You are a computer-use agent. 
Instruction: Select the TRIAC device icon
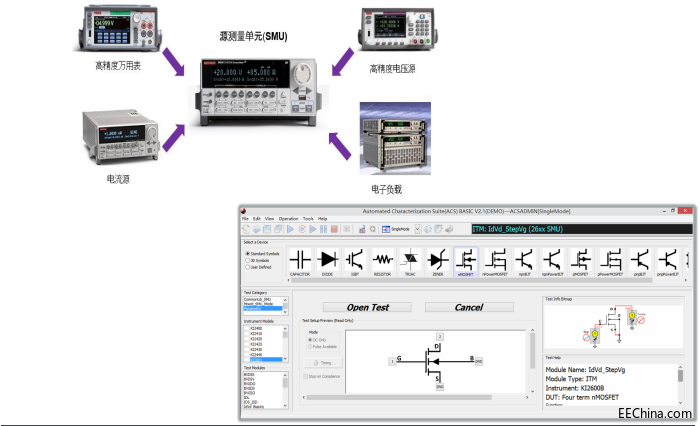411,260
